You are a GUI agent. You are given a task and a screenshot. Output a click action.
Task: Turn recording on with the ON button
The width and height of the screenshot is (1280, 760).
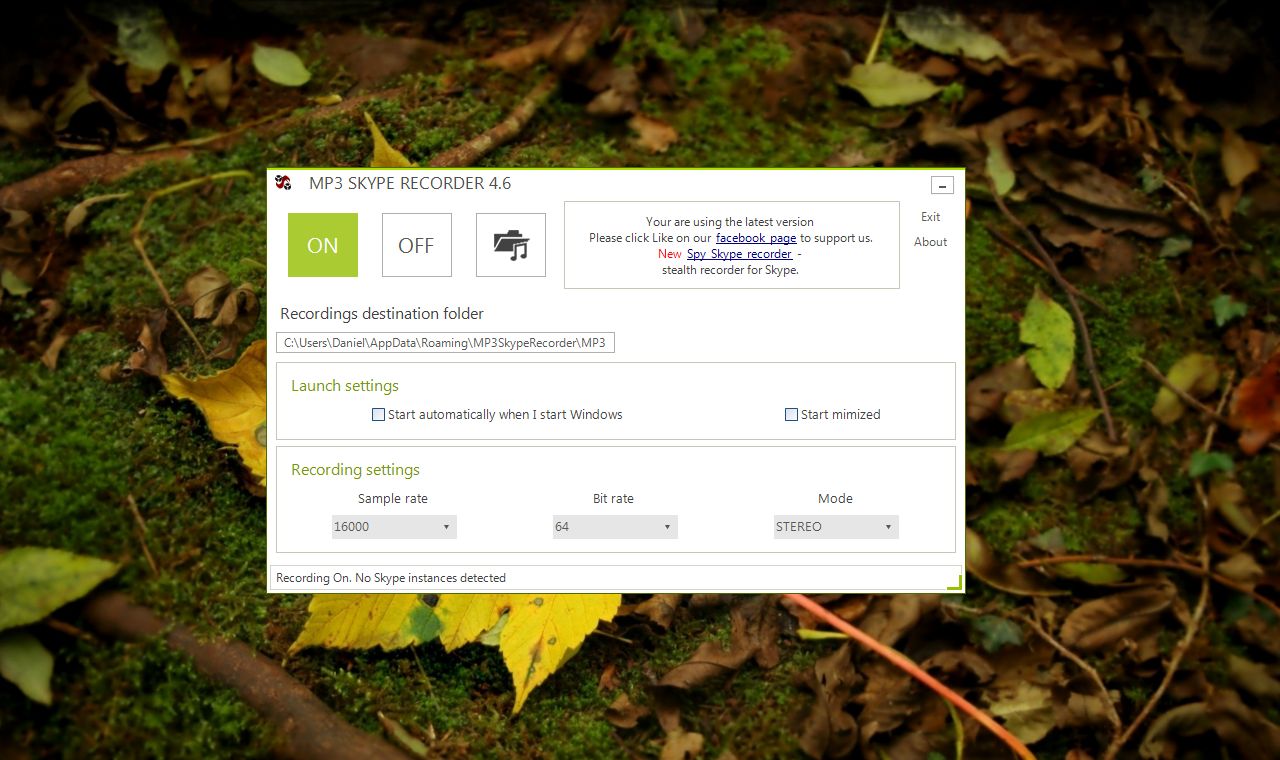coord(323,245)
